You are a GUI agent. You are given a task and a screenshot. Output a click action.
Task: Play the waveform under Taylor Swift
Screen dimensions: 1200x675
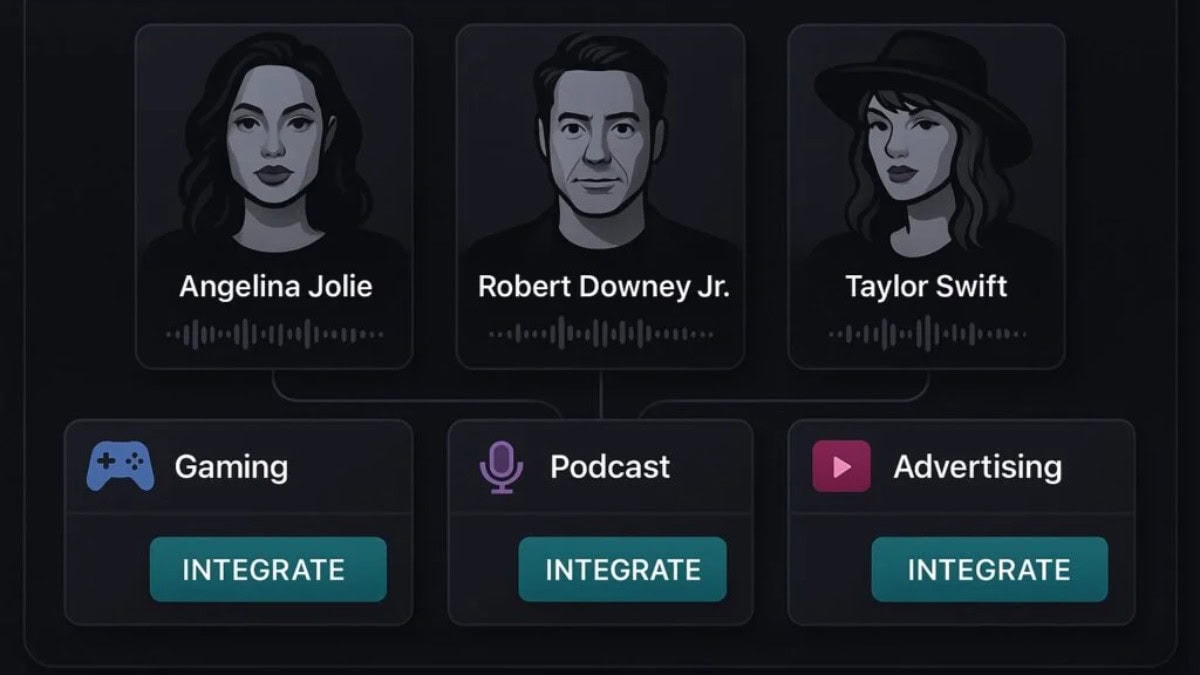(x=926, y=334)
